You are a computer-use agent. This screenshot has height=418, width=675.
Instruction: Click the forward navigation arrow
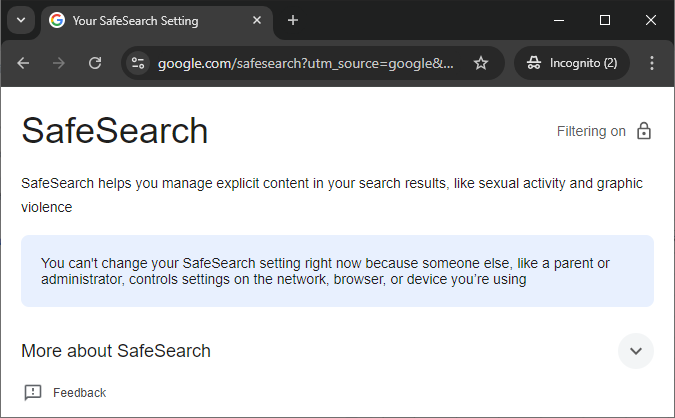59,63
